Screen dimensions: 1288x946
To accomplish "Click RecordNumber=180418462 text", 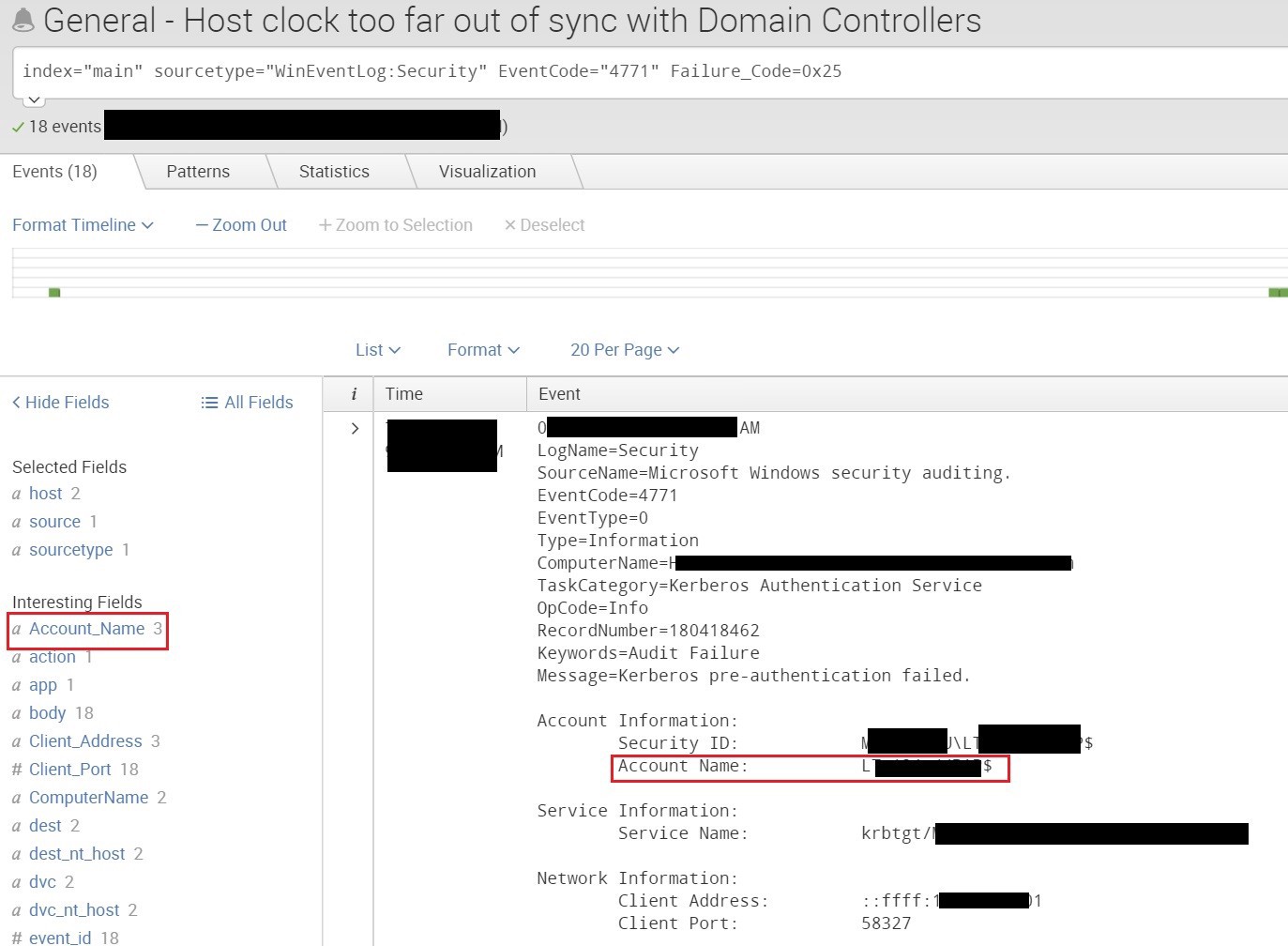I will (648, 631).
